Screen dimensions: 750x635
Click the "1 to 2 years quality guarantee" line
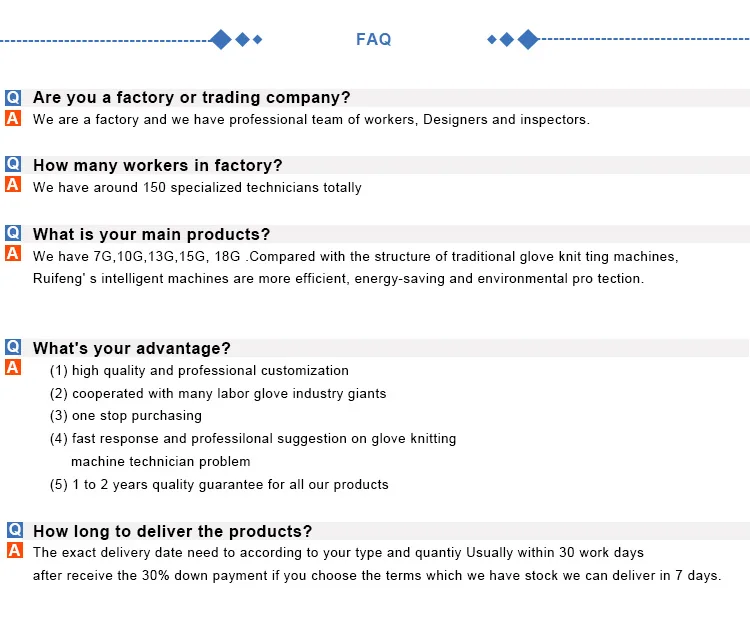coord(219,485)
